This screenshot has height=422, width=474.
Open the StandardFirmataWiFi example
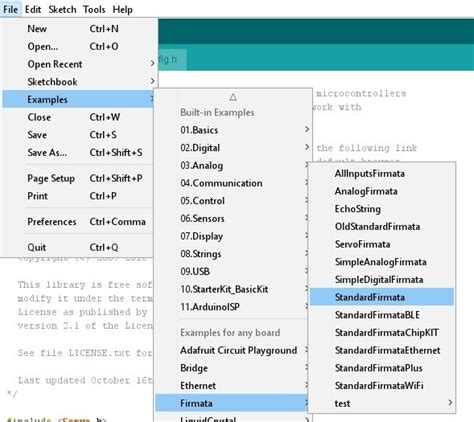pos(382,385)
